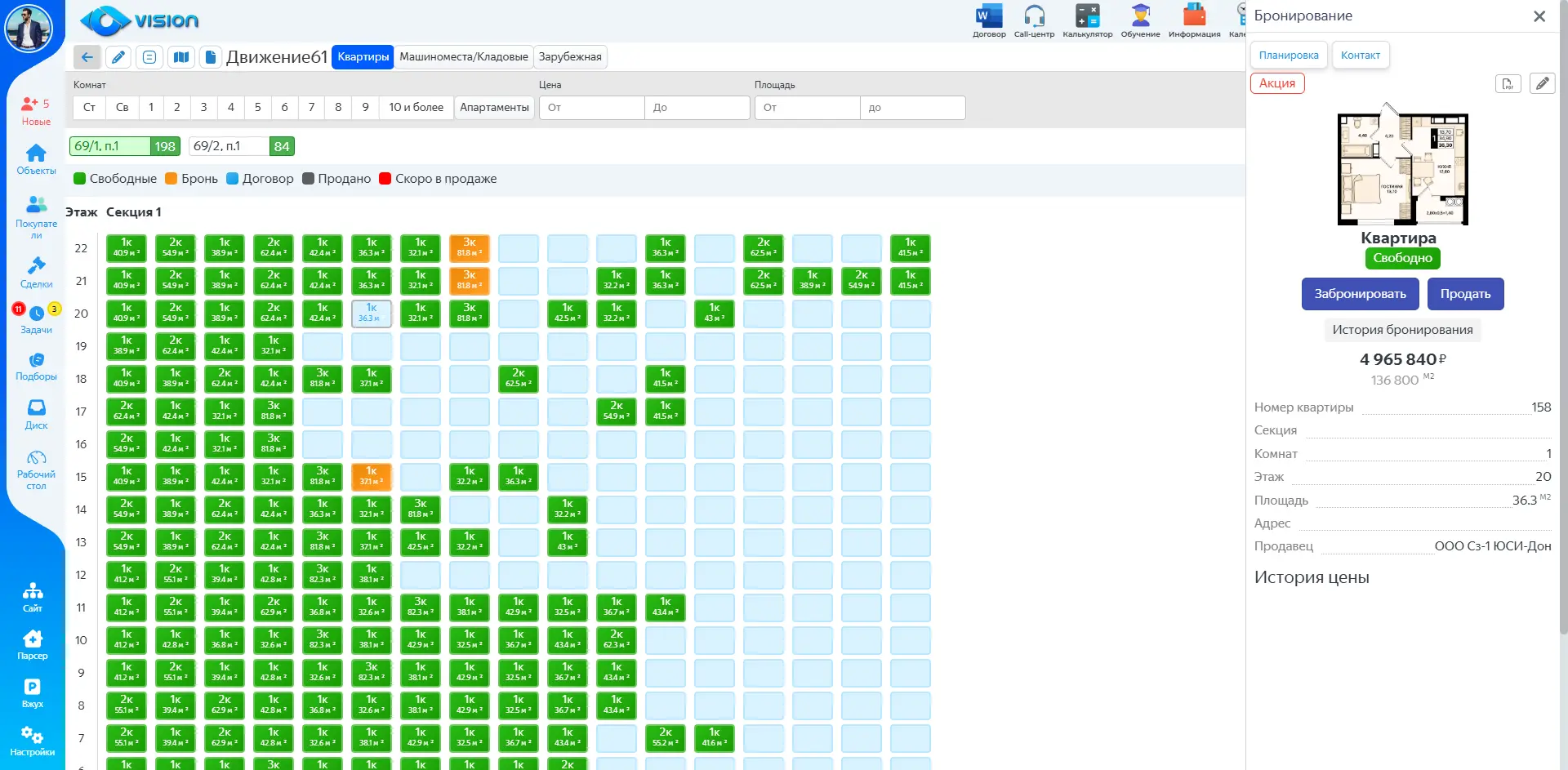Select building 69/2, п.1
This screenshot has width=1568, height=770.
tap(229, 146)
